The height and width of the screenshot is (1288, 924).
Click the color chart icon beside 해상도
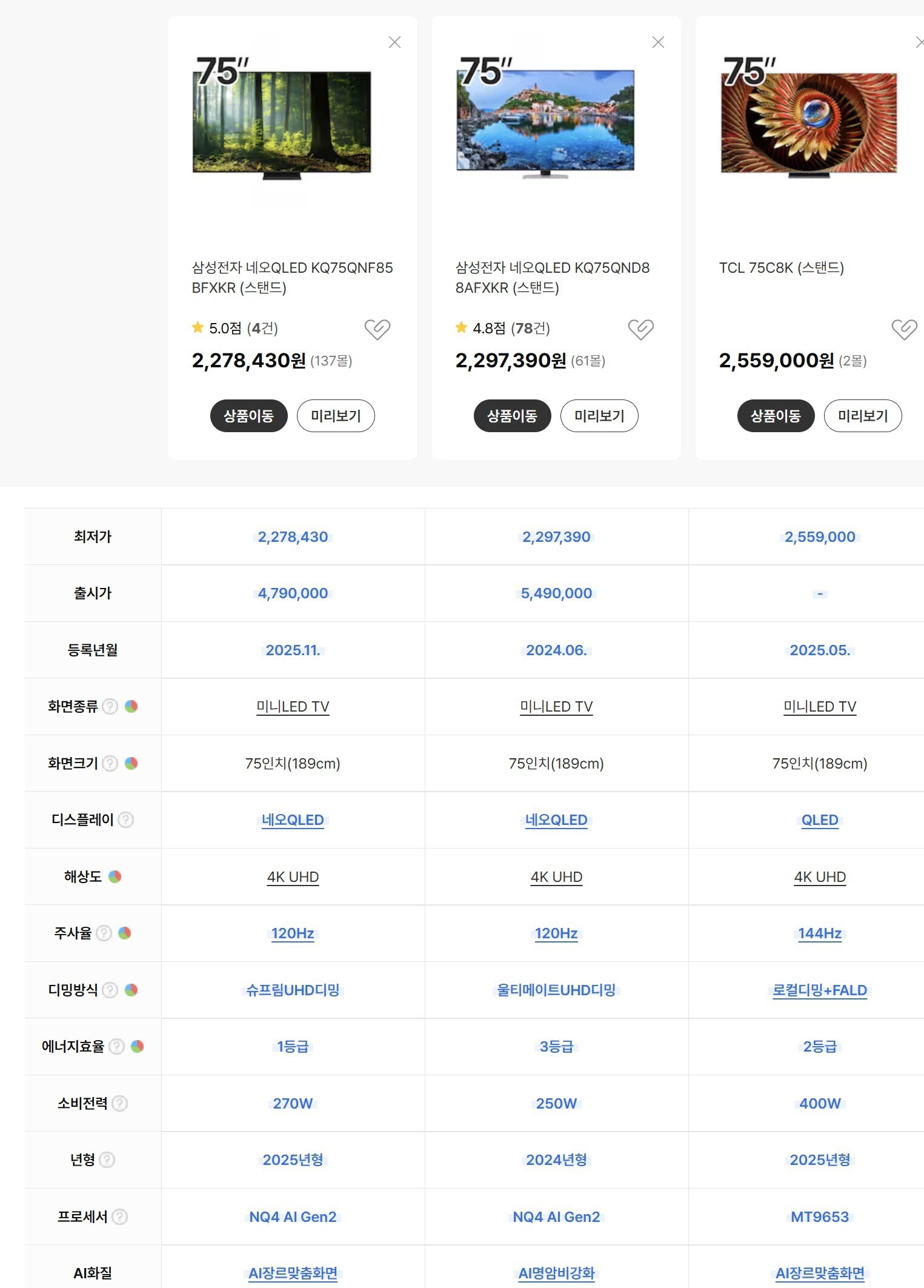115,876
